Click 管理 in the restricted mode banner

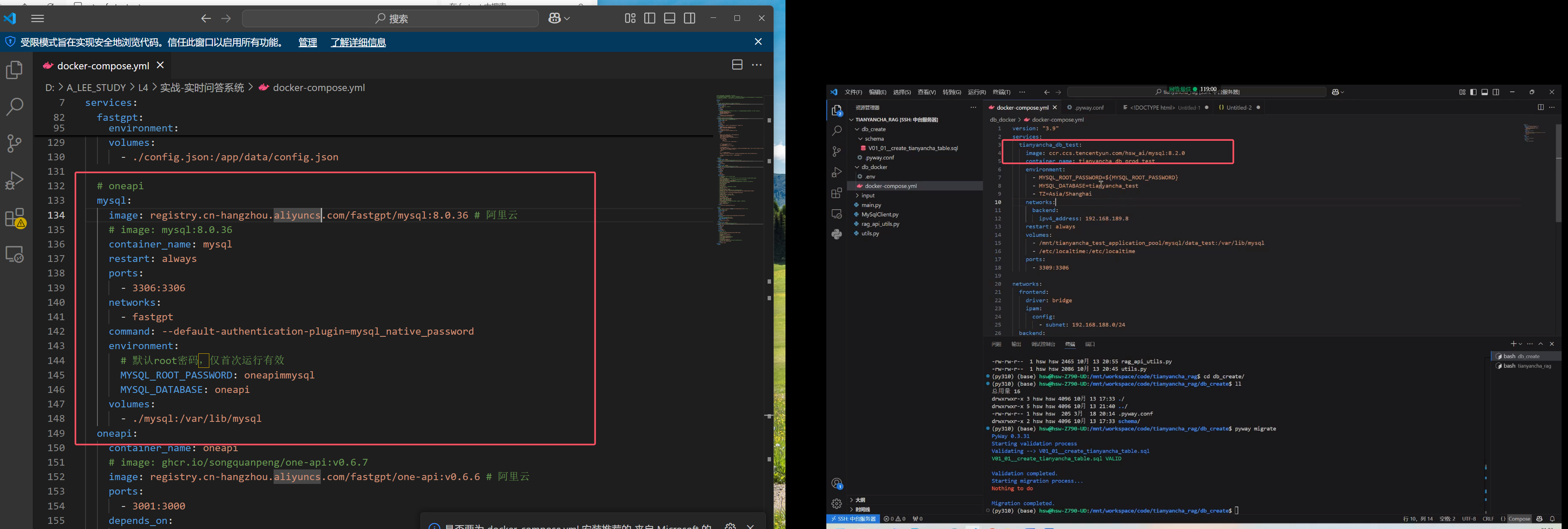click(x=307, y=42)
